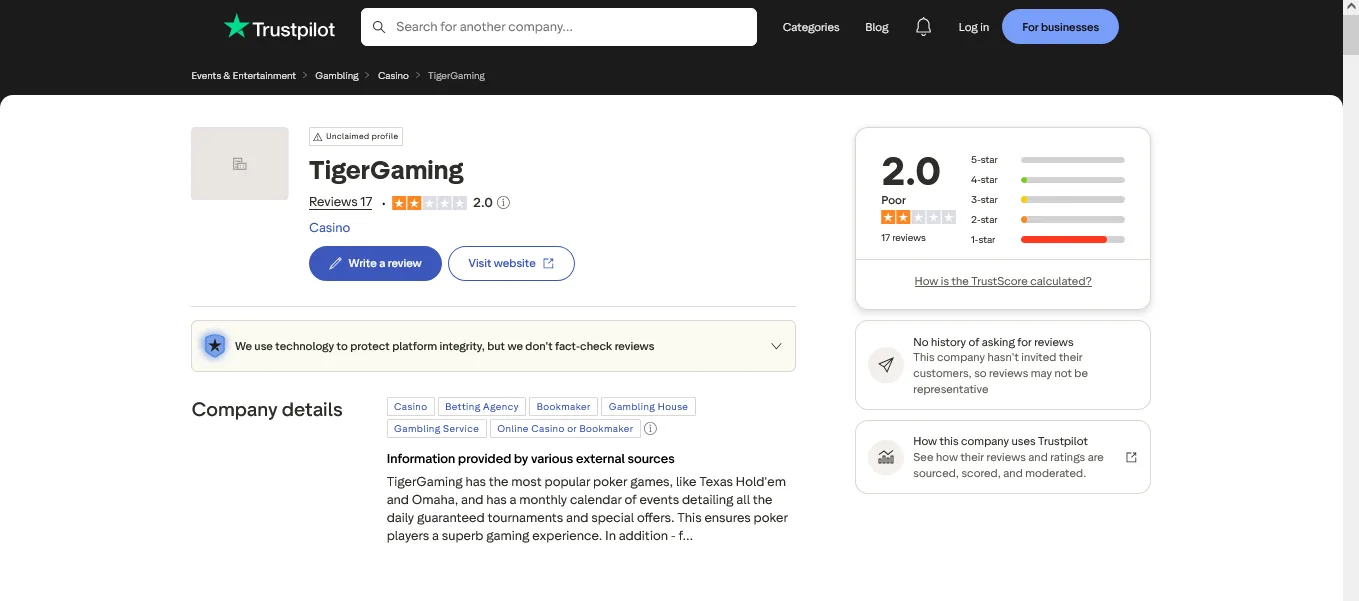Click the Trustpilot logo
This screenshot has height=601, width=1359.
(279, 27)
